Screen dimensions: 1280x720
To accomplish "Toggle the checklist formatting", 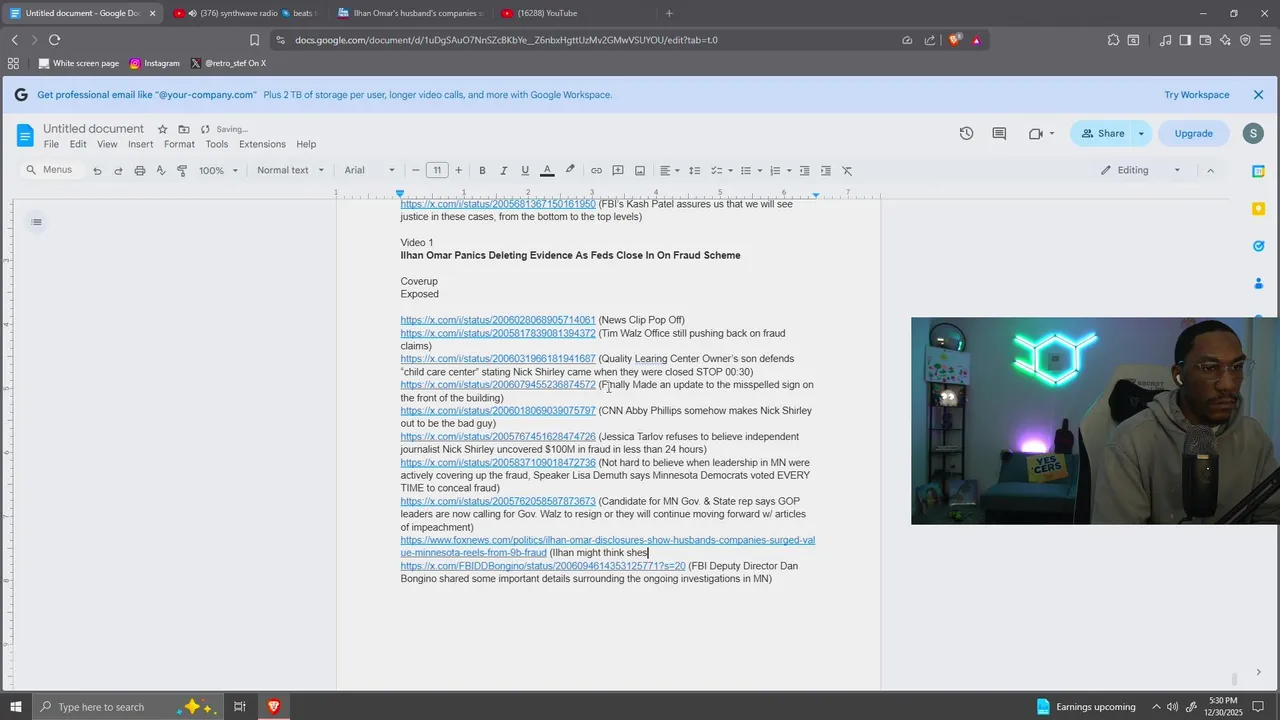I will [716, 171].
